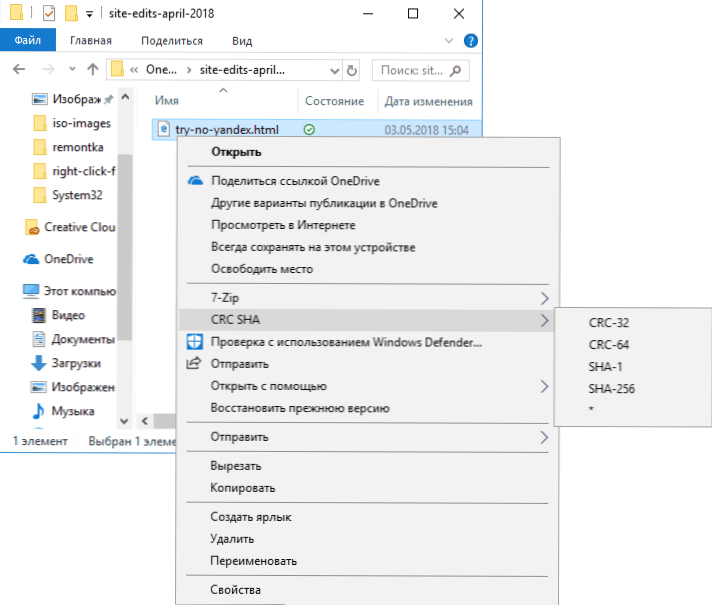This screenshot has height=605, width=712.
Task: Go up one folder level
Action: pyautogui.click(x=93, y=69)
